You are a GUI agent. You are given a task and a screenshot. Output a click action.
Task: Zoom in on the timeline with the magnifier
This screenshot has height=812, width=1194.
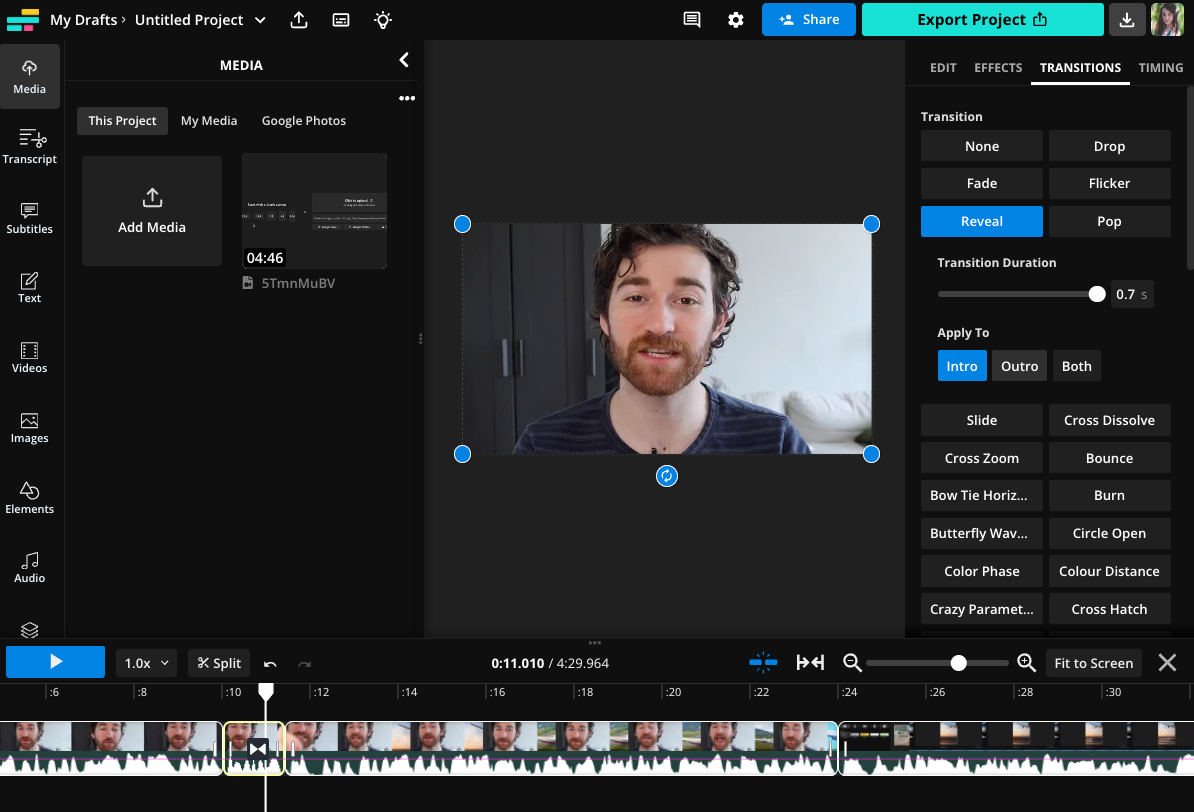pos(1026,662)
